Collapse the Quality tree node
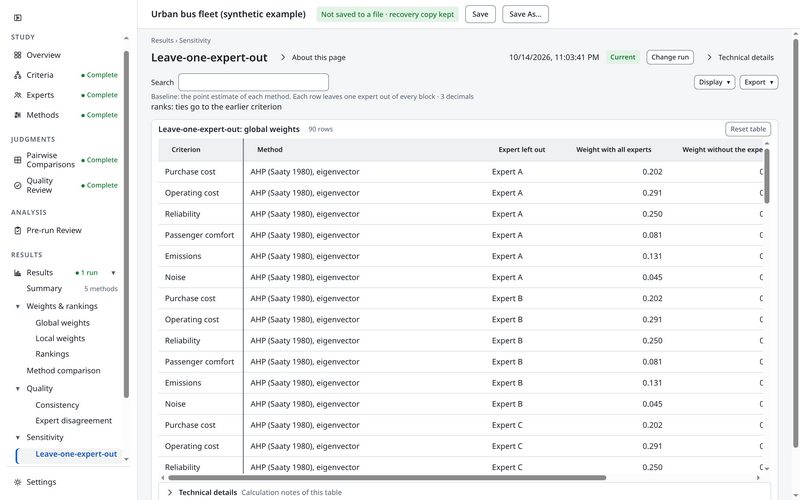The height and width of the screenshot is (500, 800). coord(17,388)
